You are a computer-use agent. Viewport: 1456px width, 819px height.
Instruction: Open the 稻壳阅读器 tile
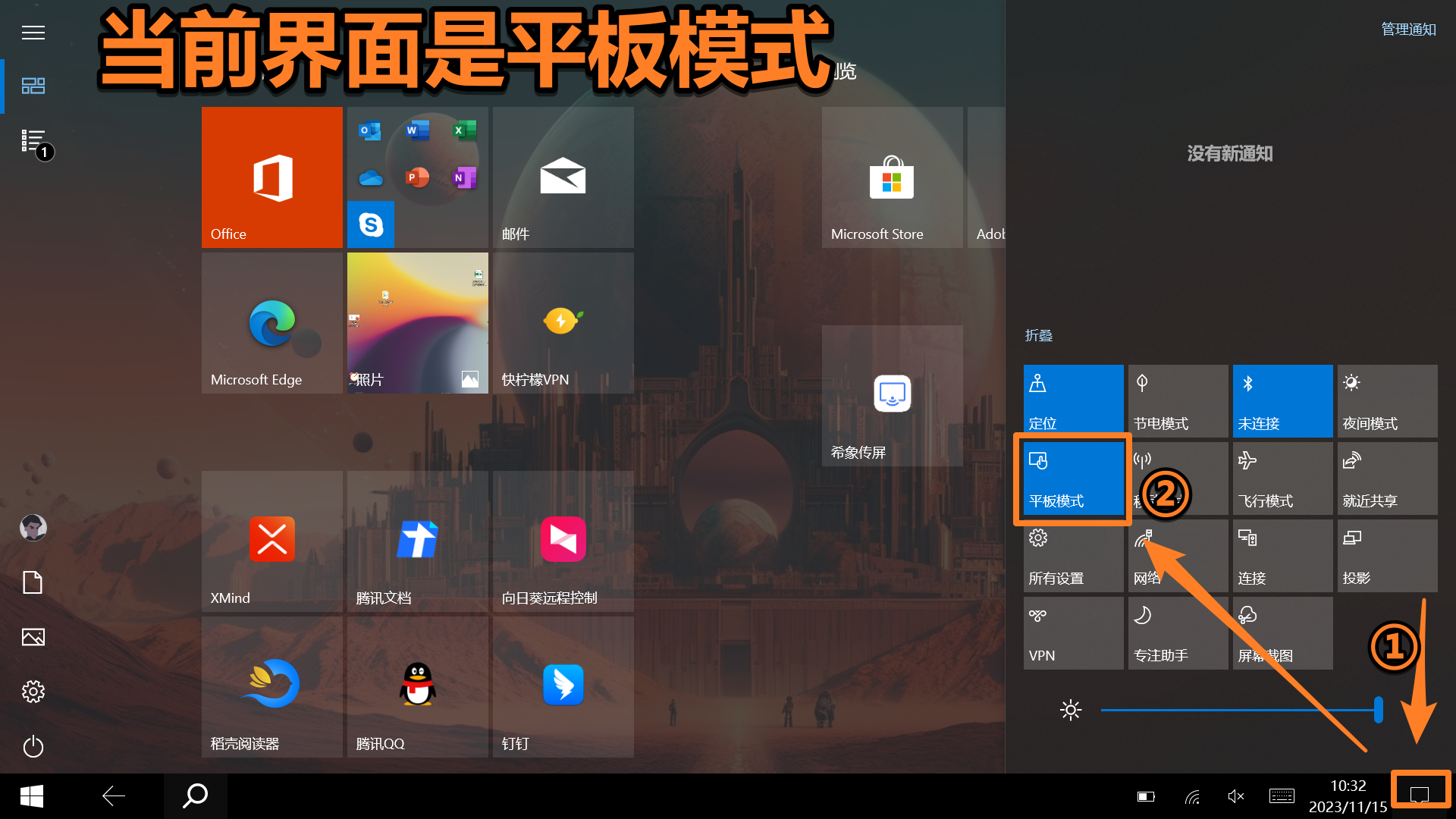[x=272, y=686]
